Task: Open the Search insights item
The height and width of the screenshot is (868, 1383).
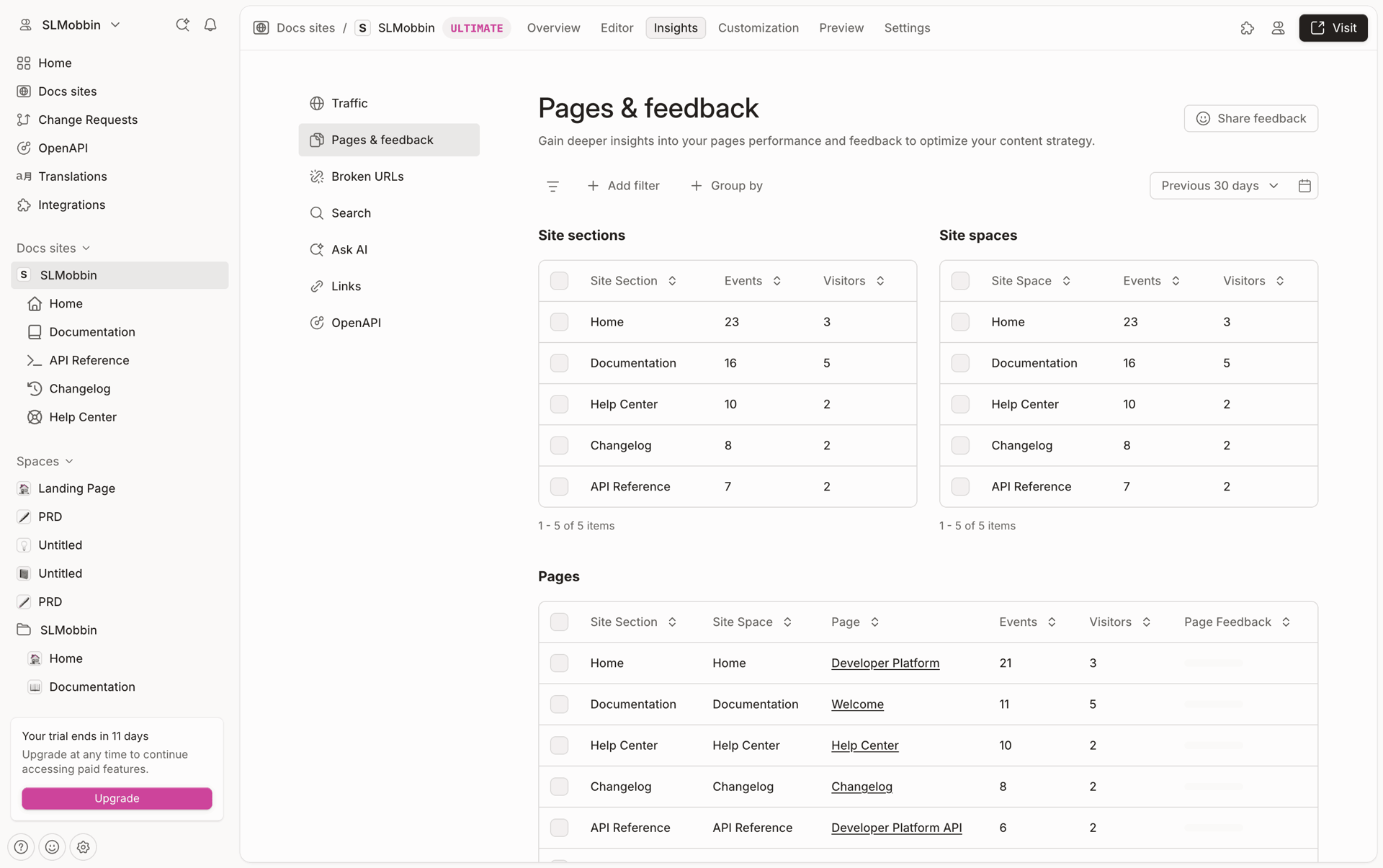Action: coord(389,213)
